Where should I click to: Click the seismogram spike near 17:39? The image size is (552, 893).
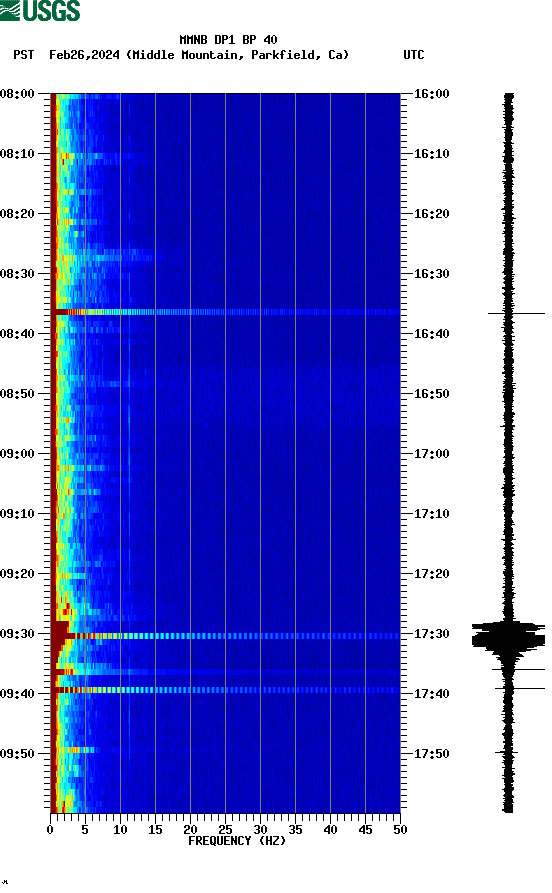pos(520,689)
